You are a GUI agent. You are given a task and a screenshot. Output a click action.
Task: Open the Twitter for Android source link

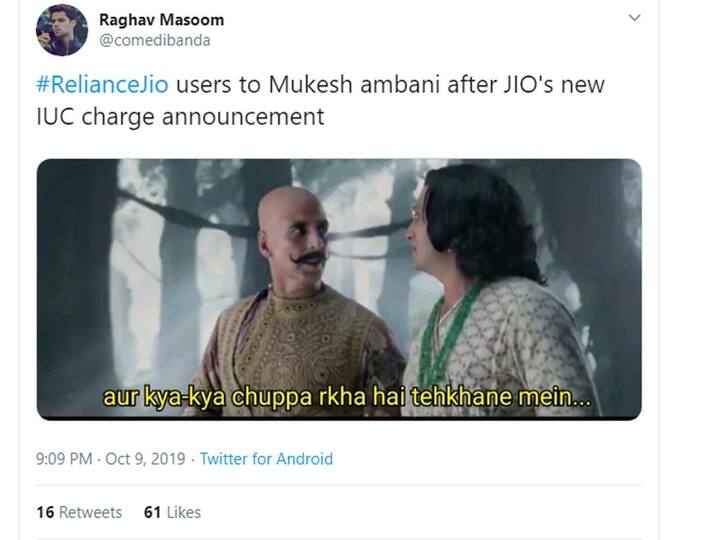tap(266, 459)
